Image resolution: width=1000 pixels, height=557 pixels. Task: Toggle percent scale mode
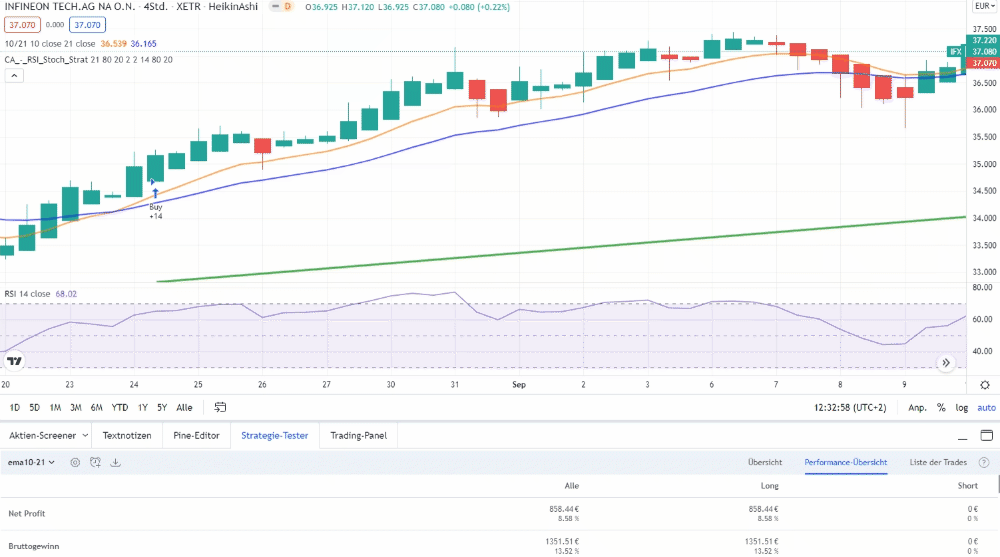click(x=941, y=408)
